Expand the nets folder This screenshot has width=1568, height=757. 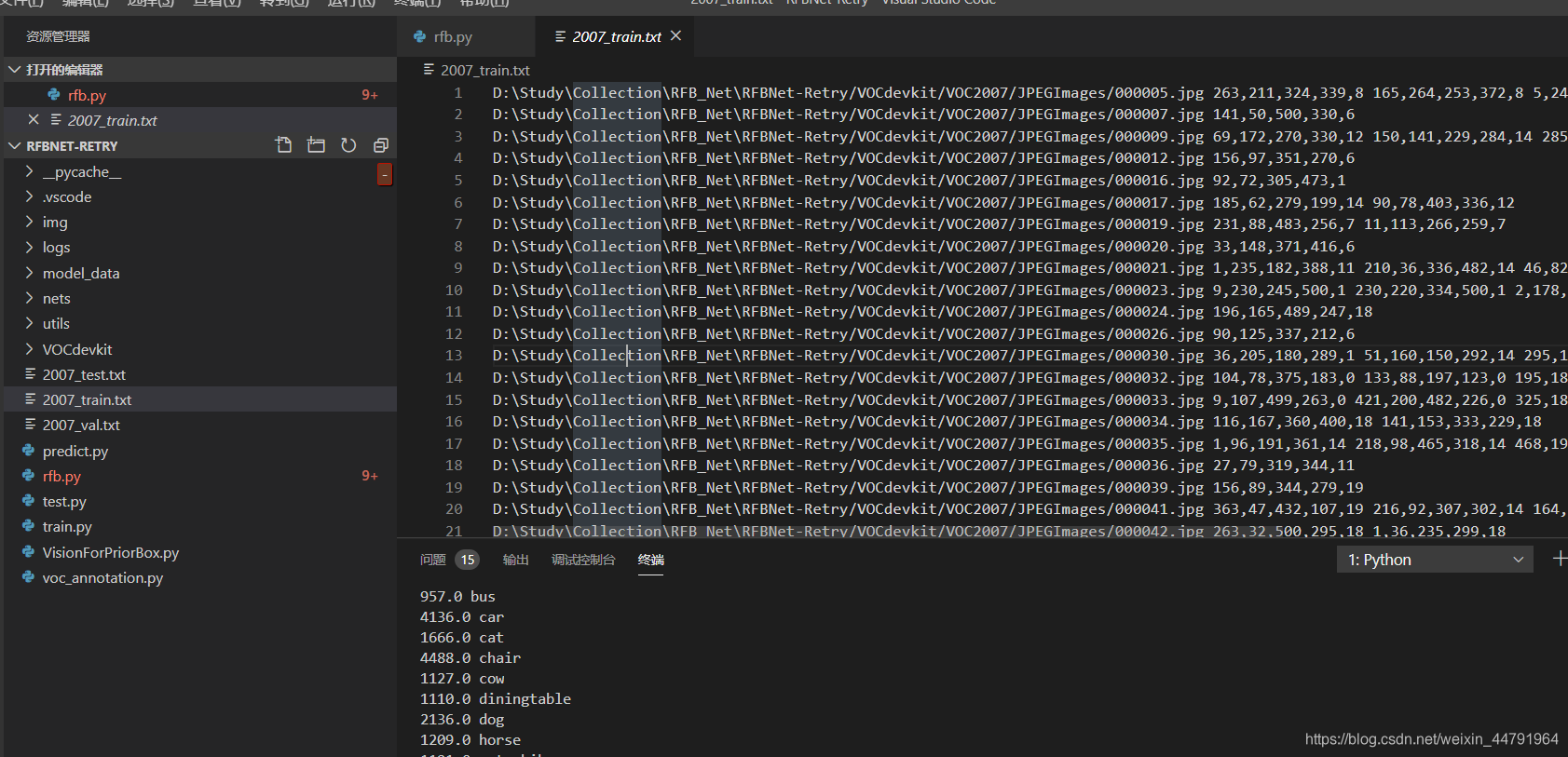pos(200,299)
